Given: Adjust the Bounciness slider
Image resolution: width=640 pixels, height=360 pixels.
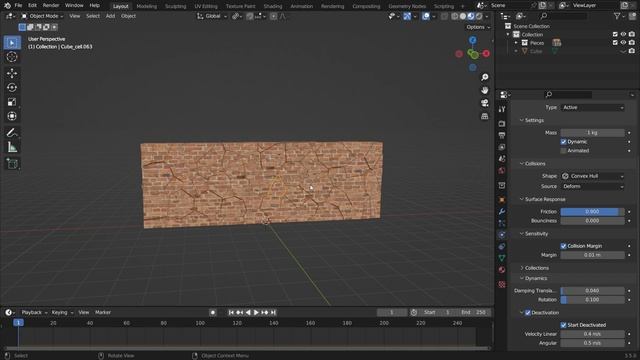Looking at the screenshot, I should (592, 221).
